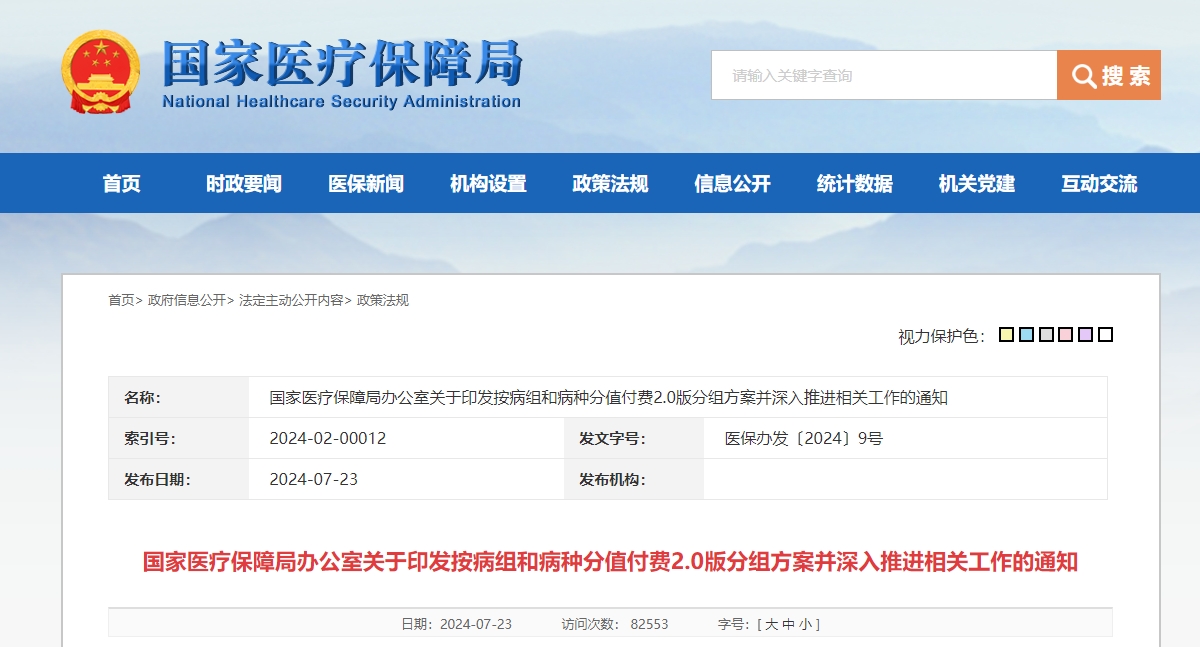Viewport: 1200px width, 647px height.
Task: Open the 互动交流 section
Action: tap(1098, 183)
